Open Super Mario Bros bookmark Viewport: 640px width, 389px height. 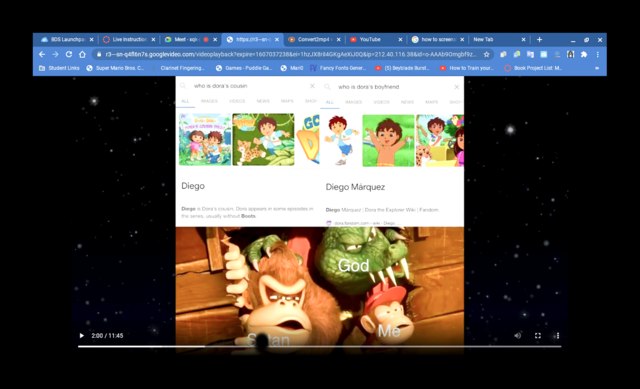(x=116, y=68)
